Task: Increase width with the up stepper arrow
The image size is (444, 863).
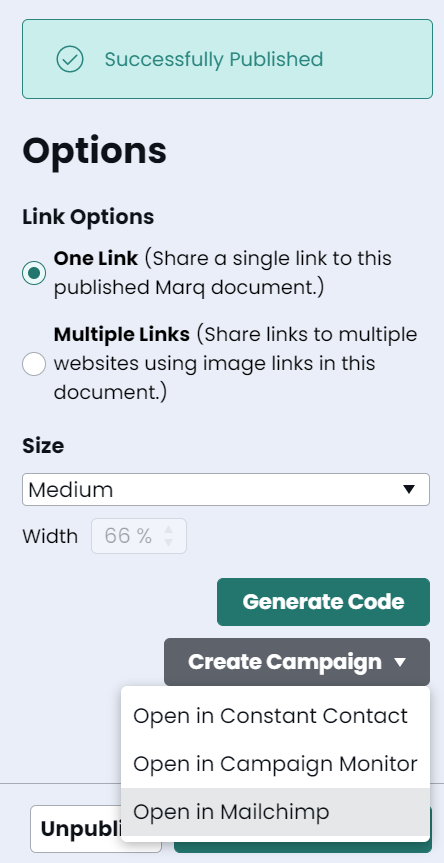Action: (x=169, y=530)
